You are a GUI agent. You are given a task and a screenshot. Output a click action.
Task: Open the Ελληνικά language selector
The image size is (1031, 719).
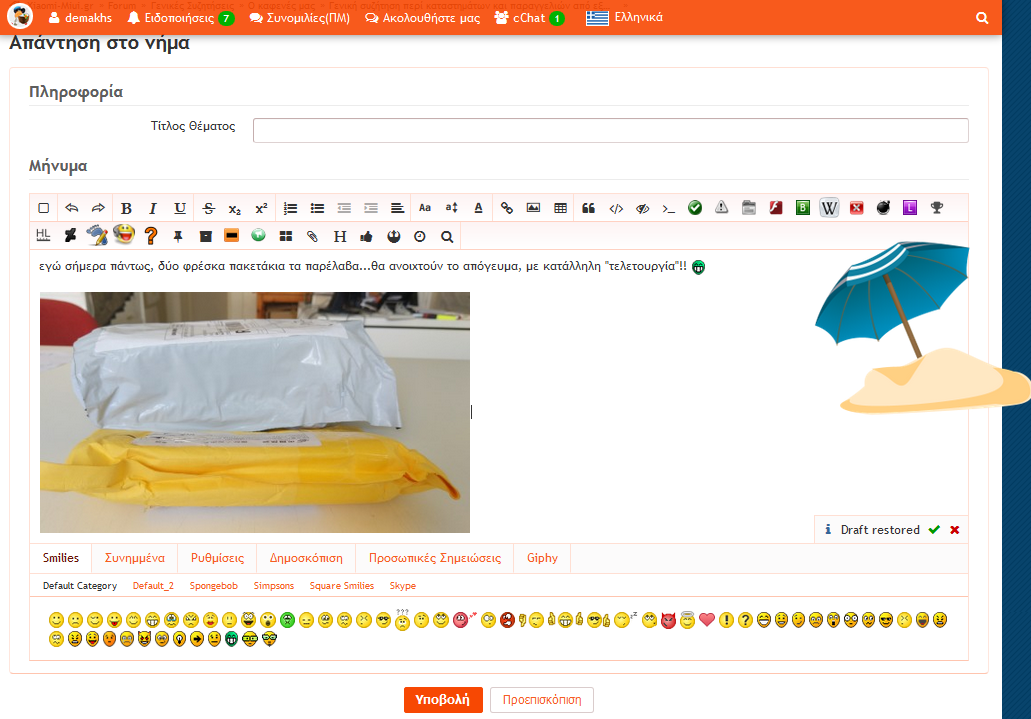(x=624, y=18)
